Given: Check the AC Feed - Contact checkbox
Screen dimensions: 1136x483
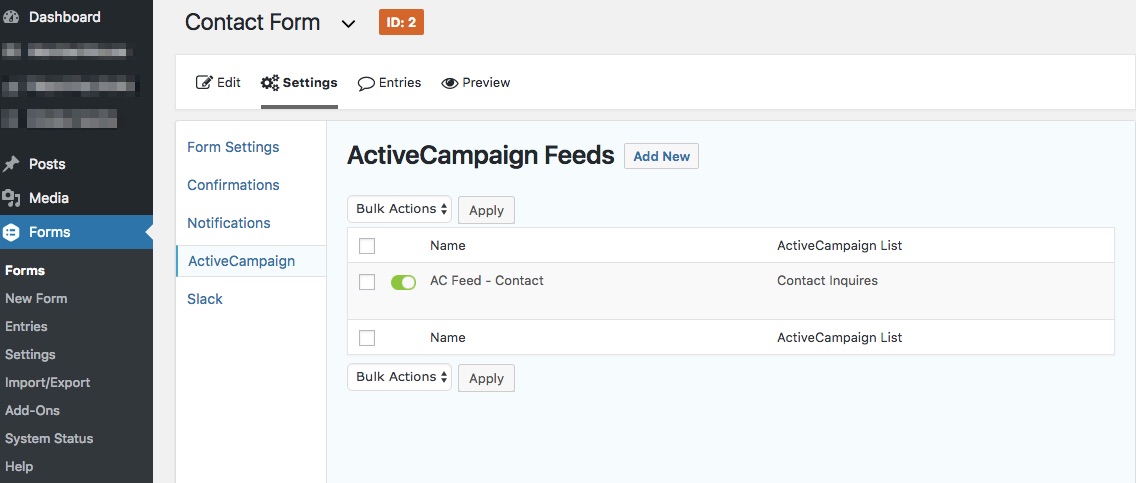Looking at the screenshot, I should point(367,282).
